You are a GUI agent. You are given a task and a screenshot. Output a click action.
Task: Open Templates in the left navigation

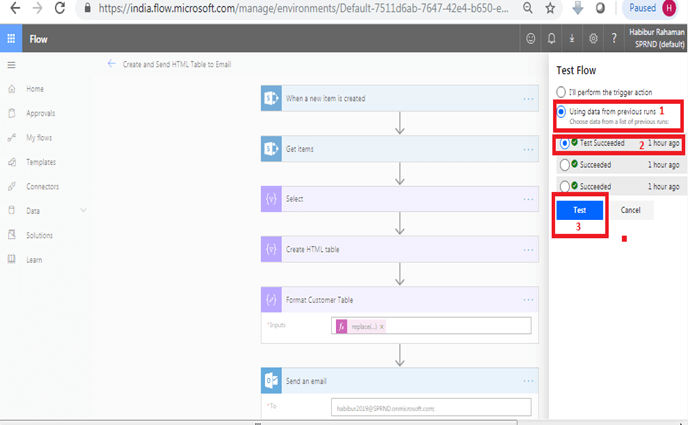click(x=41, y=162)
